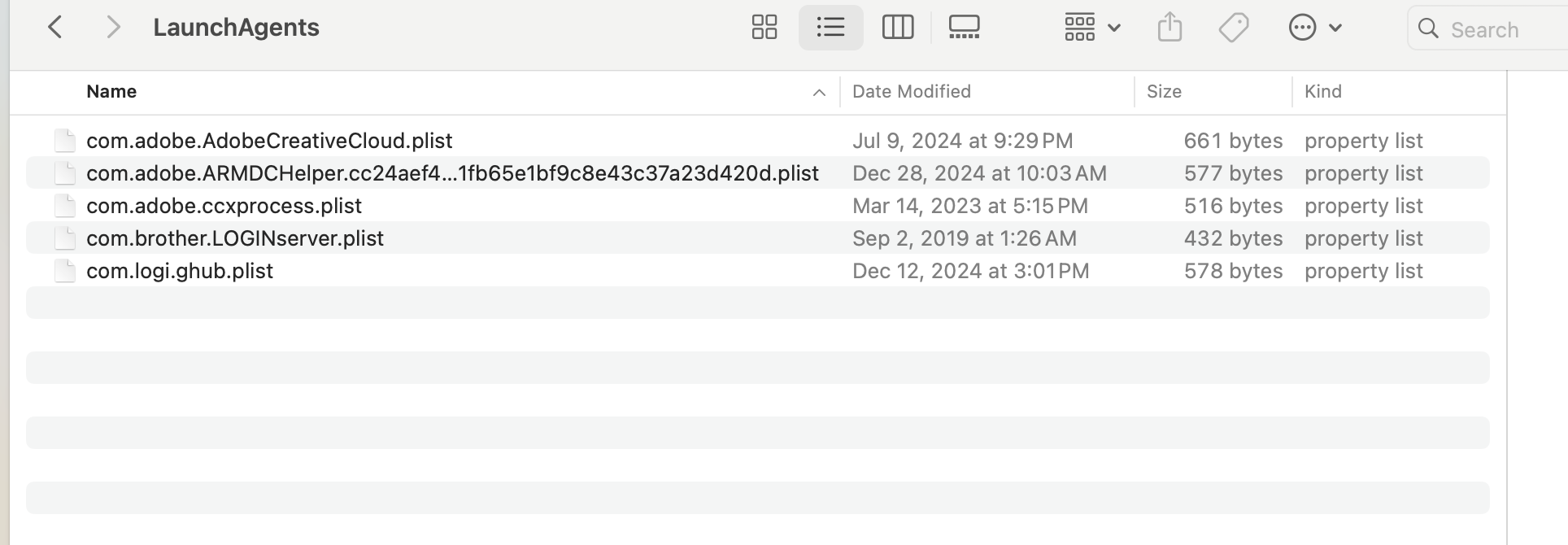The height and width of the screenshot is (545, 1568).
Task: Select the com.adobe.ARMDCHelper plist file
Action: point(451,173)
